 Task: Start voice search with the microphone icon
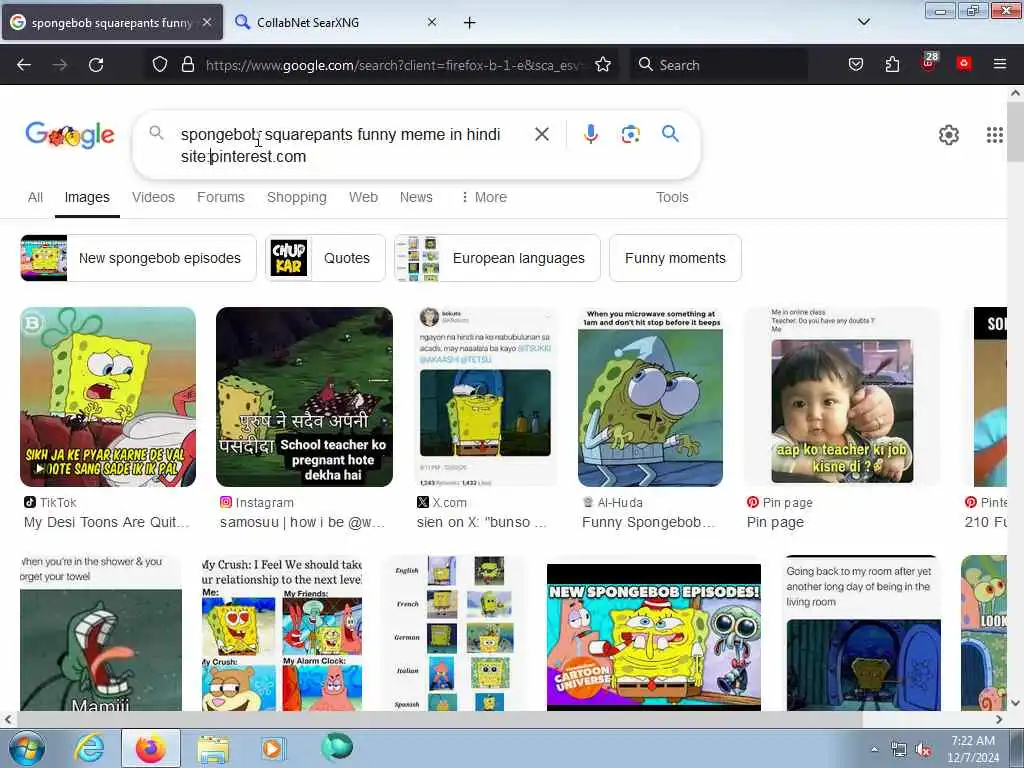click(x=590, y=134)
